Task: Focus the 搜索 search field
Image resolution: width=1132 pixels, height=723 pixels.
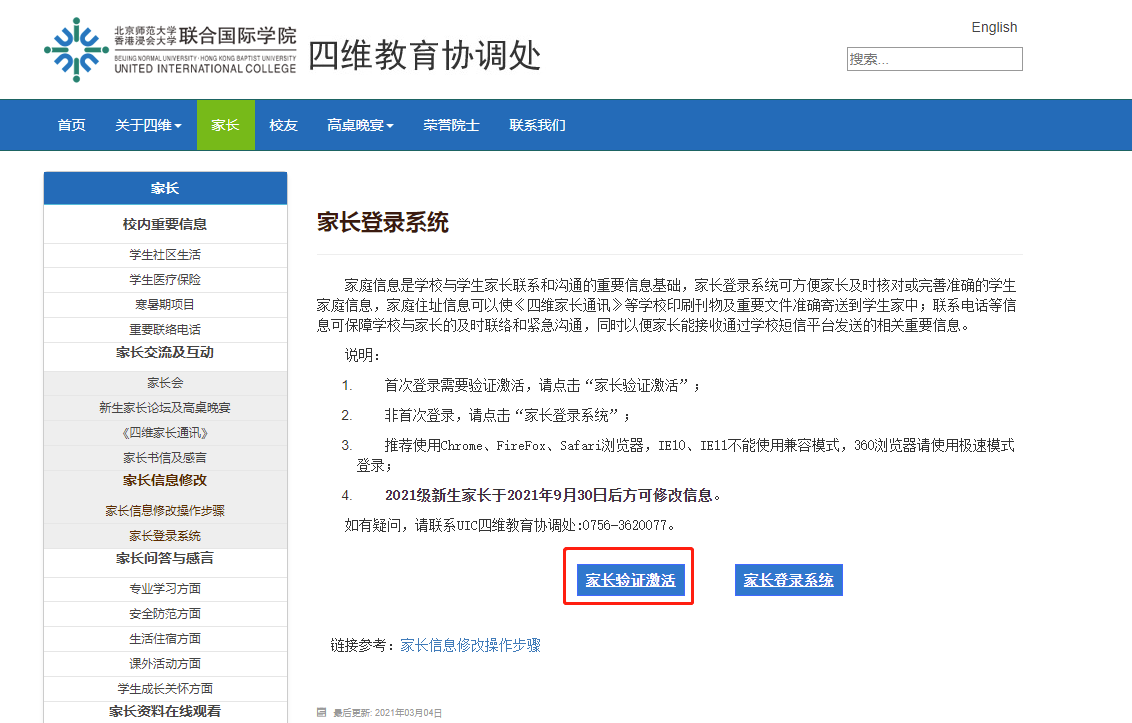Action: point(934,59)
